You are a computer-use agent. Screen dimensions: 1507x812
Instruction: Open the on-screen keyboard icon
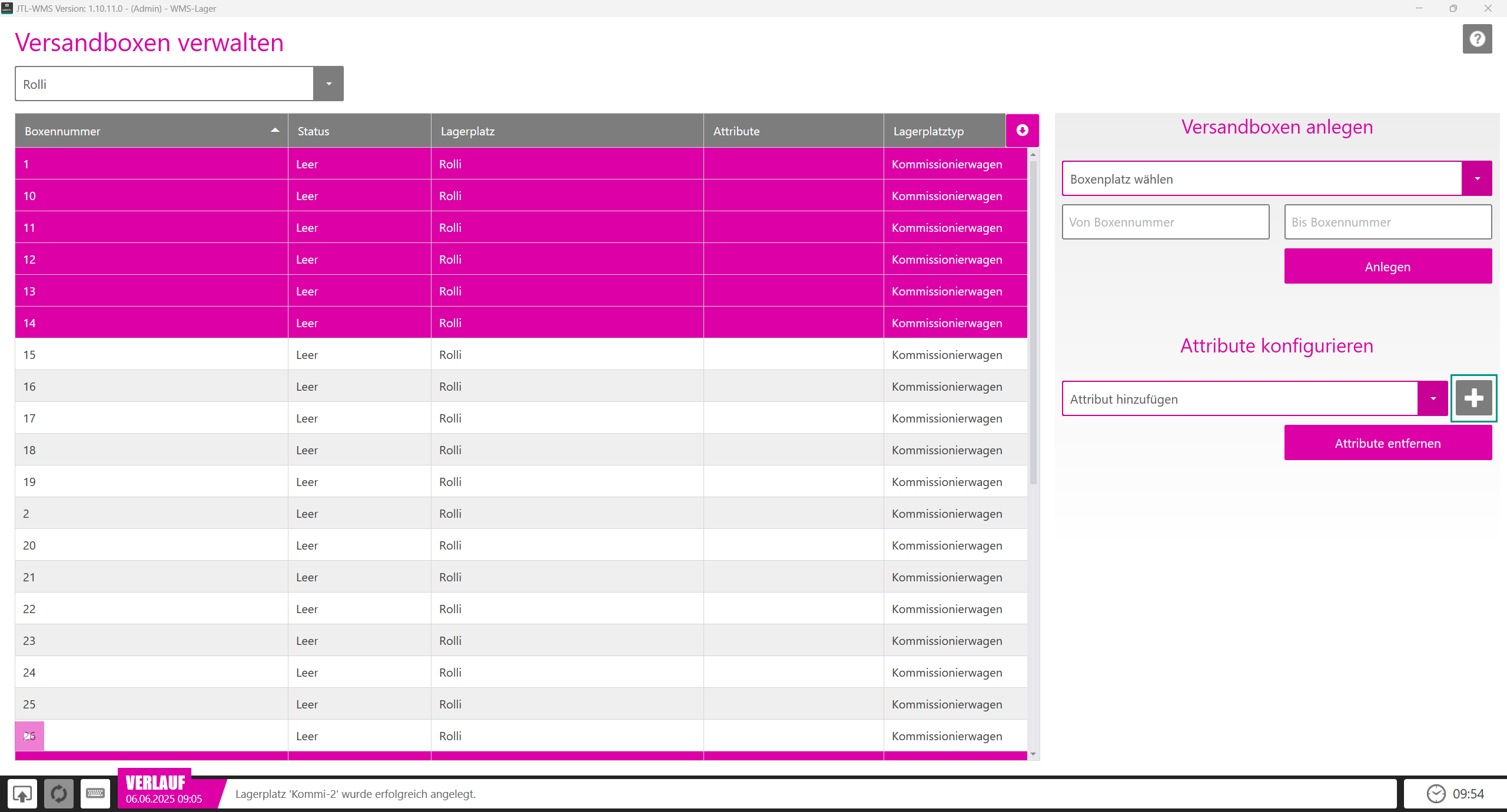click(95, 794)
